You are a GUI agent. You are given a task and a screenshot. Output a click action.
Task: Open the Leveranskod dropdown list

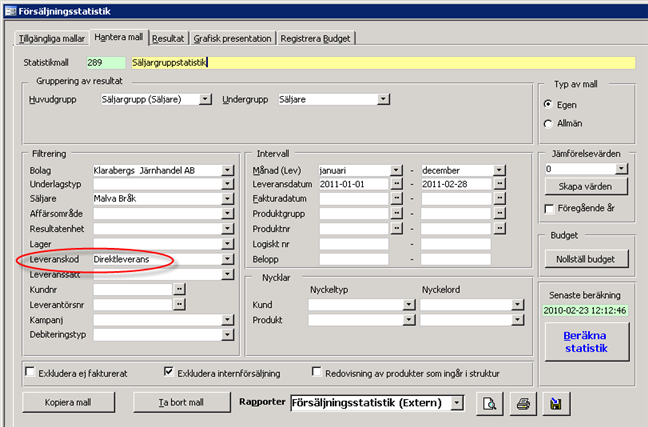229,259
